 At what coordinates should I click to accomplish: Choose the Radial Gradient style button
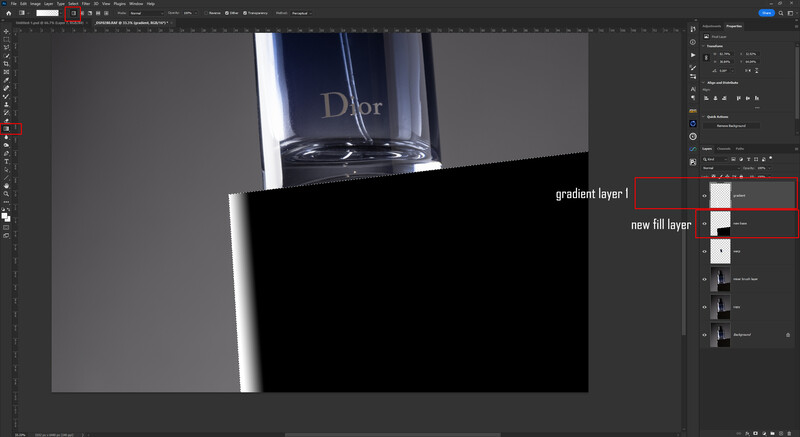(x=82, y=13)
